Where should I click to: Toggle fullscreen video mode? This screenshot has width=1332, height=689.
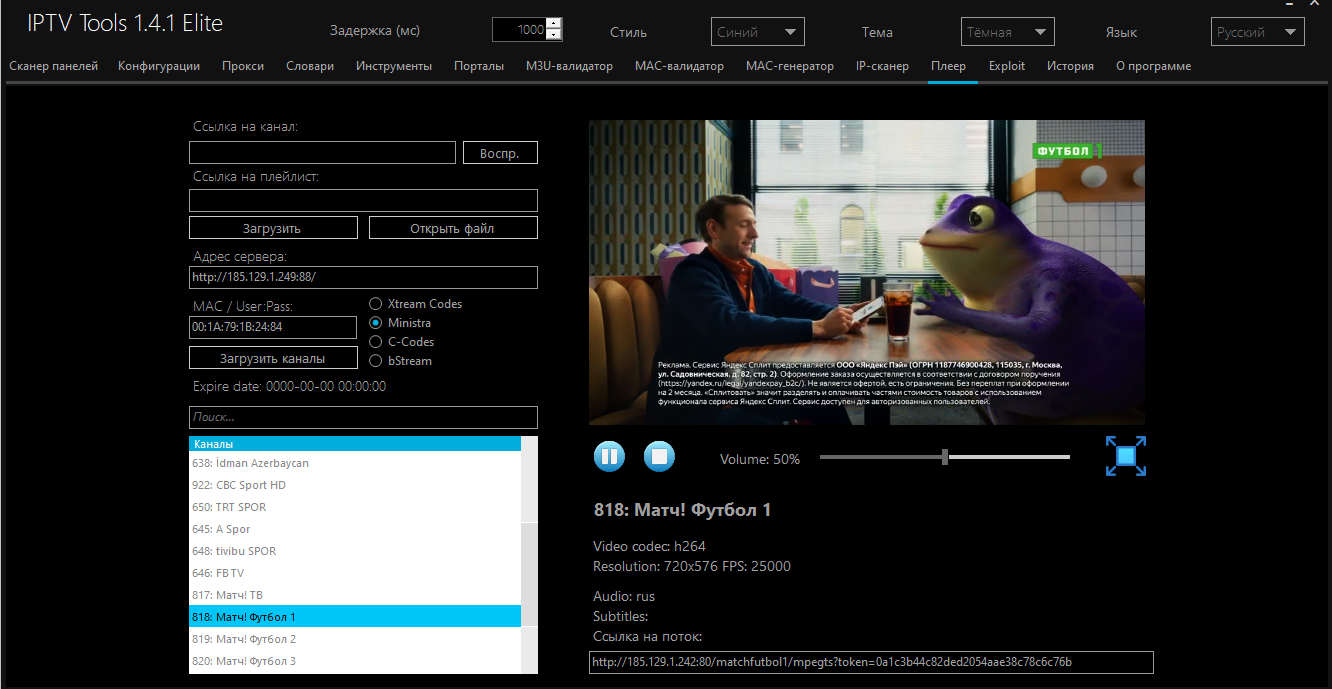click(x=1126, y=456)
